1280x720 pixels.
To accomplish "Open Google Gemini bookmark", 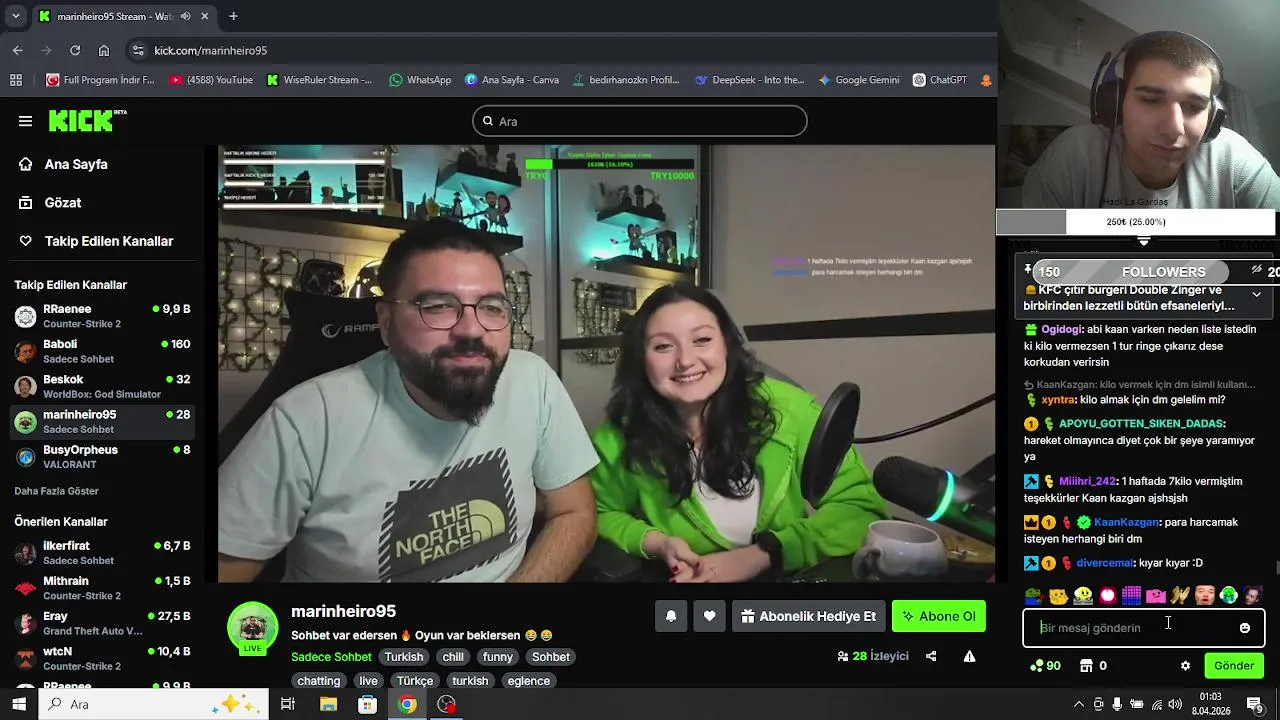I will coord(858,80).
